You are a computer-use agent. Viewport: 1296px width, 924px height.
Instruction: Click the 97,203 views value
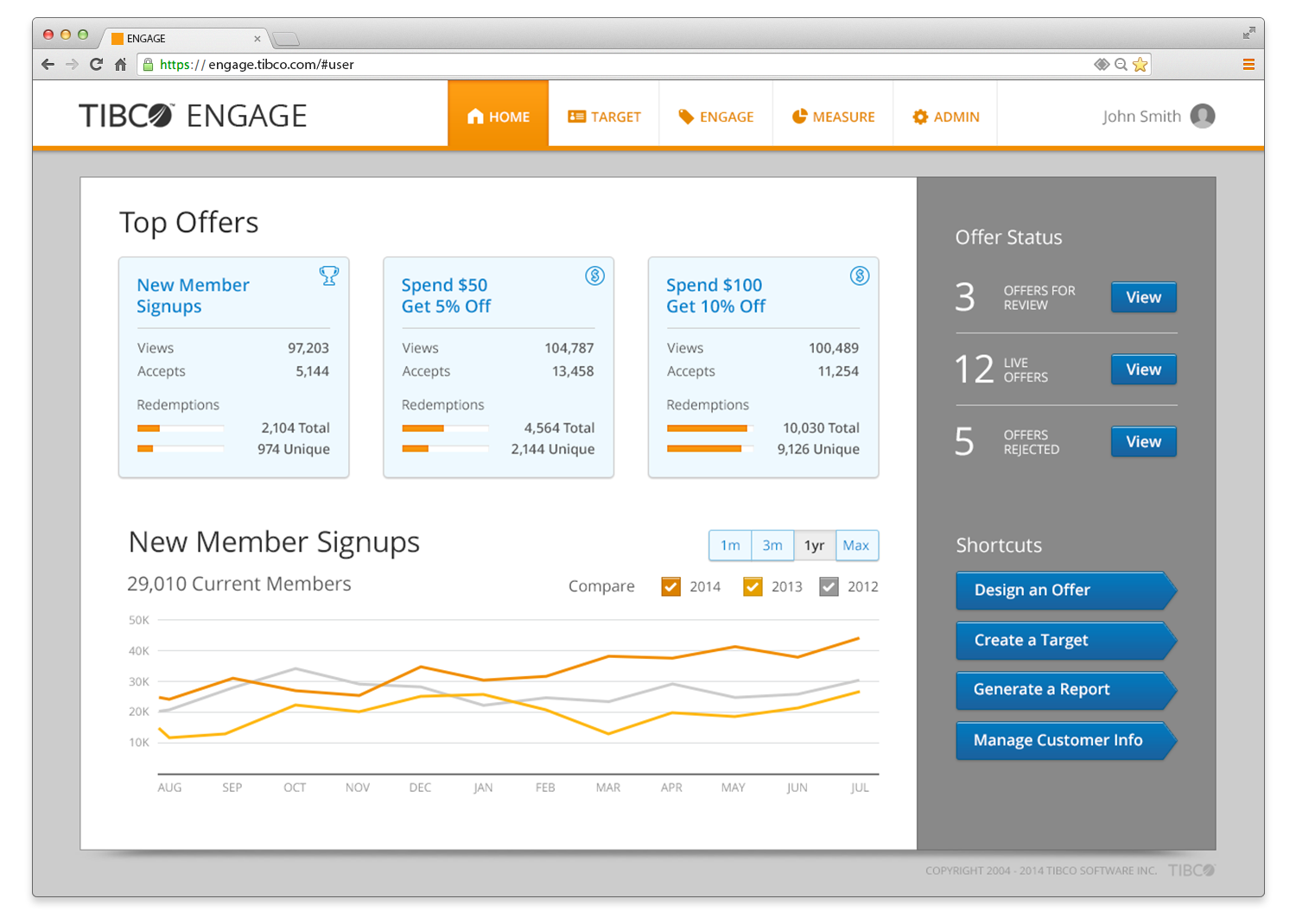coord(308,348)
